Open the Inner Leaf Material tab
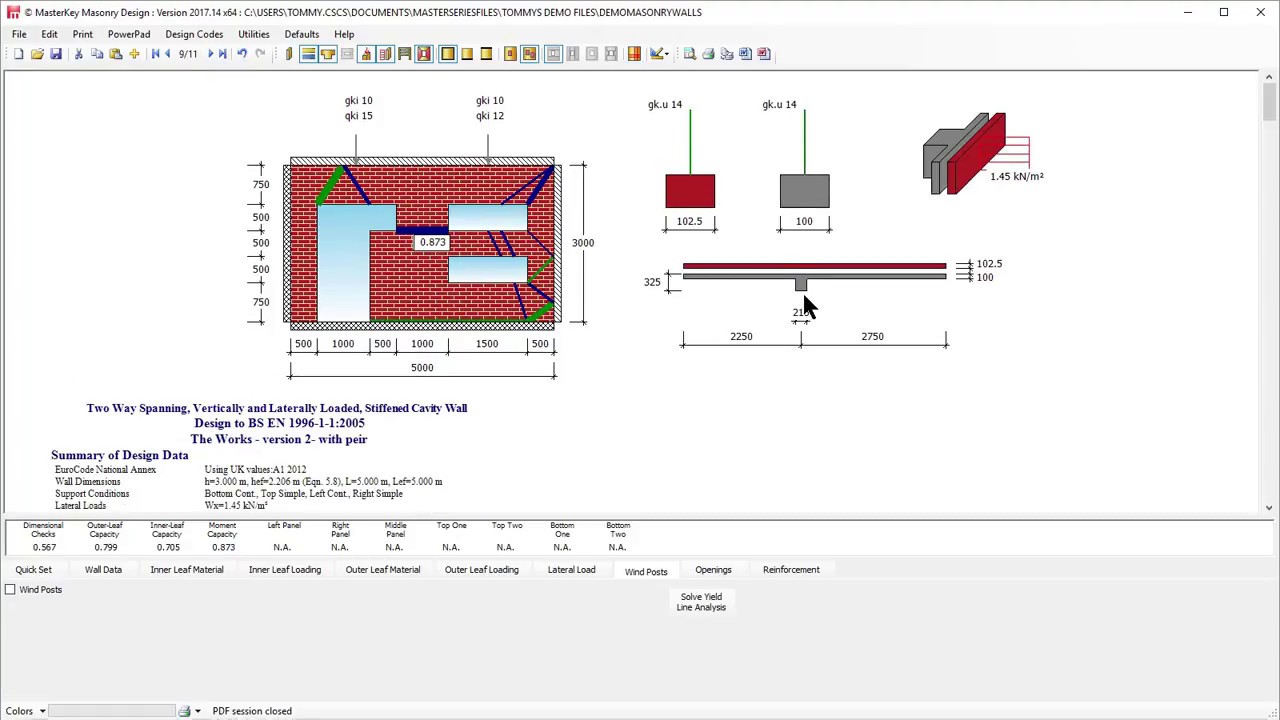 (x=187, y=570)
